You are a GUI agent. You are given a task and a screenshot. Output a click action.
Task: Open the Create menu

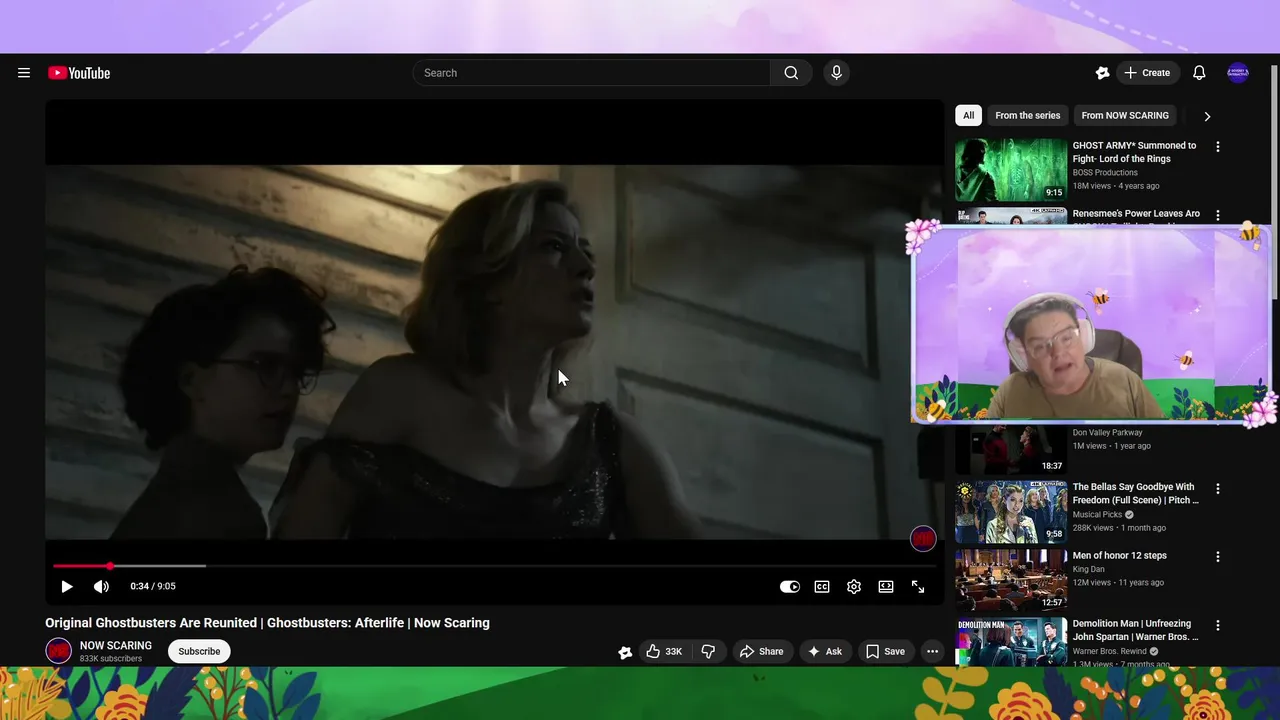click(x=1147, y=73)
